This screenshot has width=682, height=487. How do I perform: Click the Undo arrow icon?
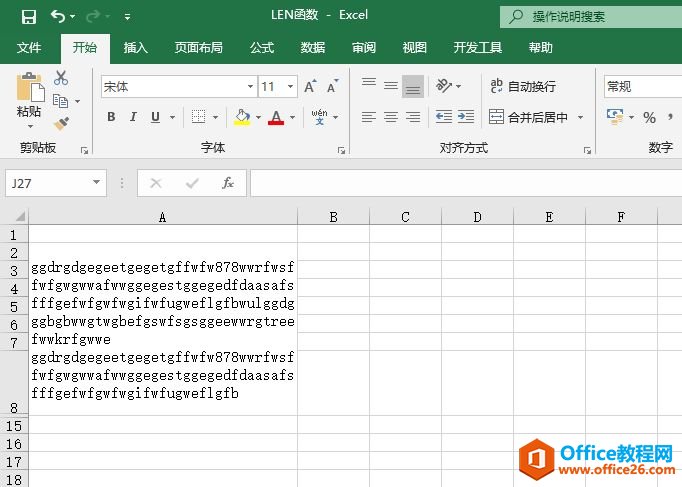tap(58, 17)
